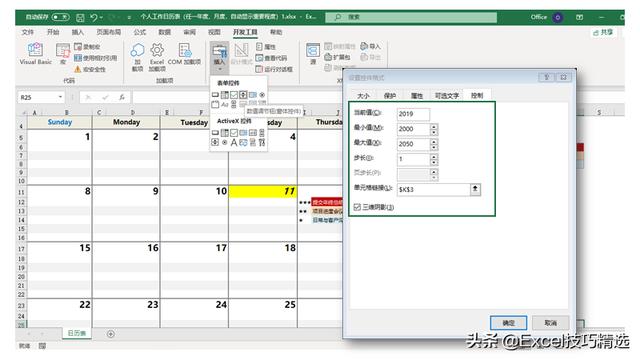Toggle Use Relative References (使用相对引用)

click(96, 58)
